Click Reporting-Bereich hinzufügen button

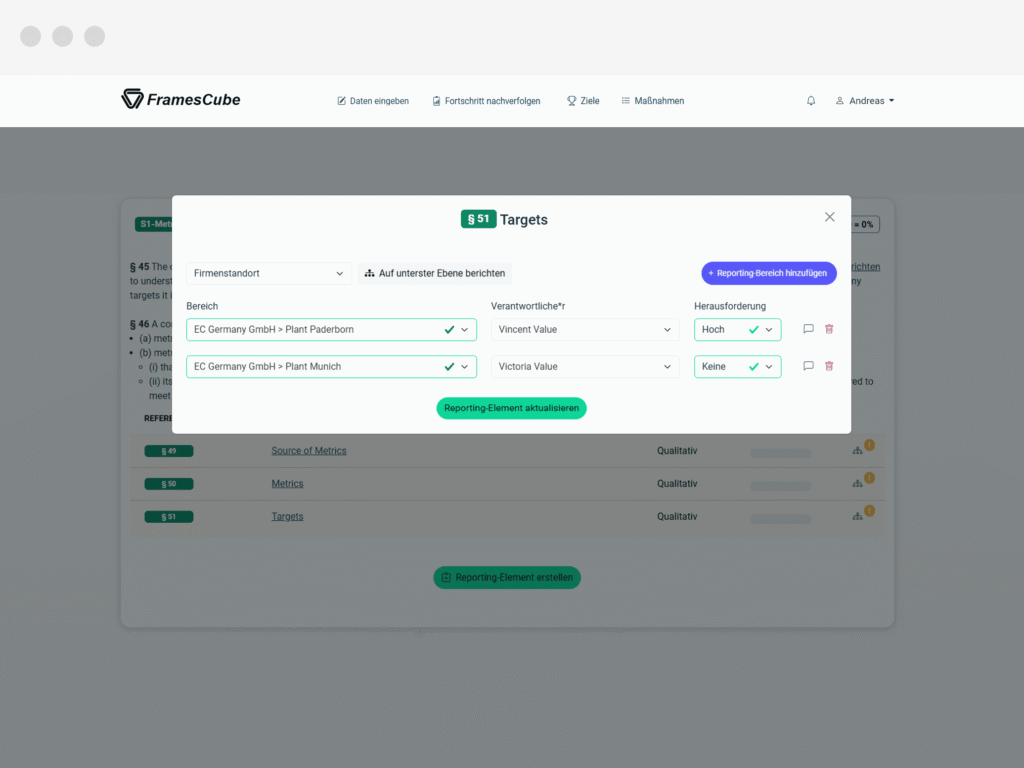(769, 273)
